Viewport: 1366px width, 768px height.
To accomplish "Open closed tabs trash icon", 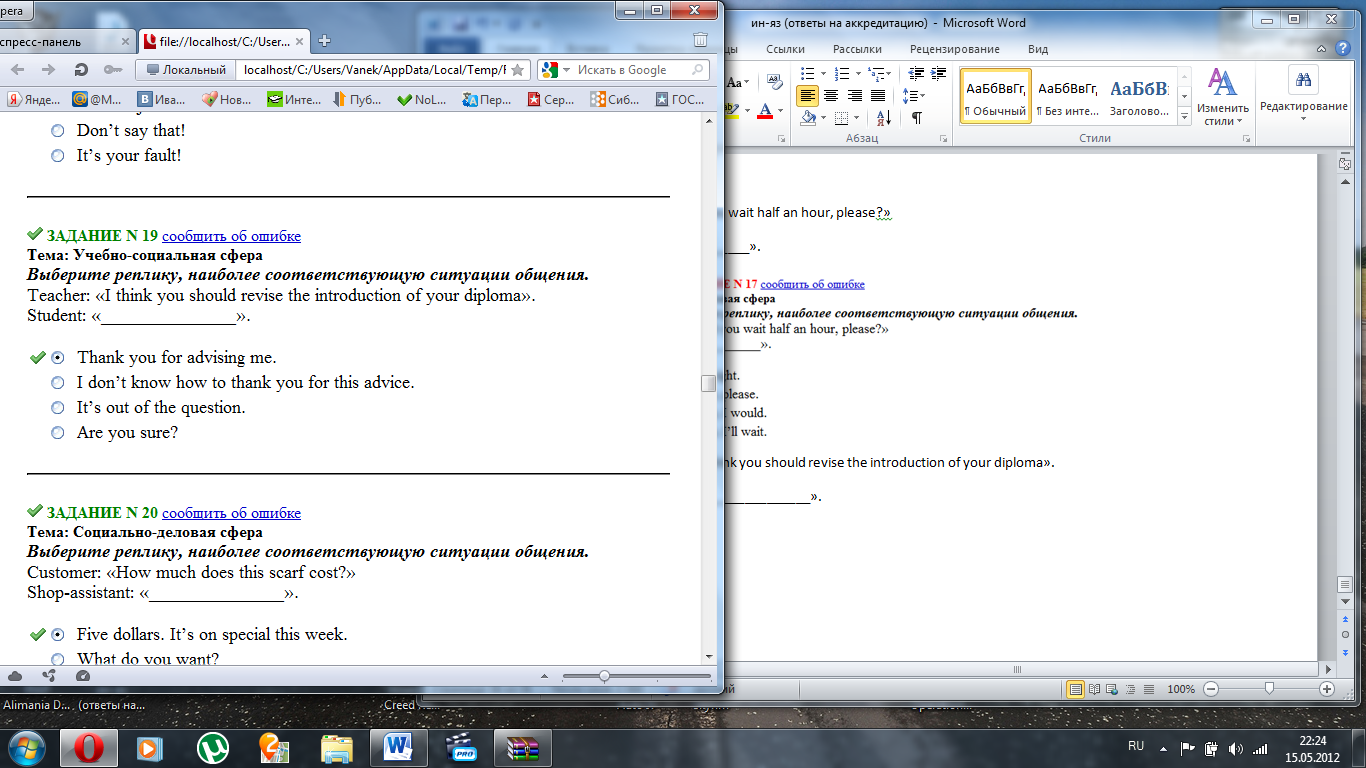I will 700,40.
